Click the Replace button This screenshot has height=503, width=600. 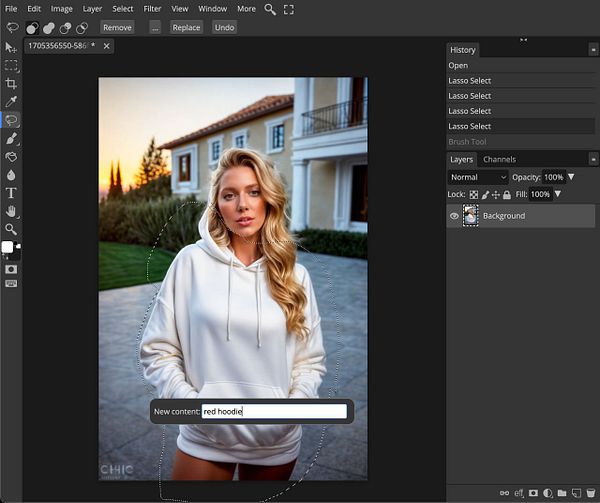(x=186, y=27)
